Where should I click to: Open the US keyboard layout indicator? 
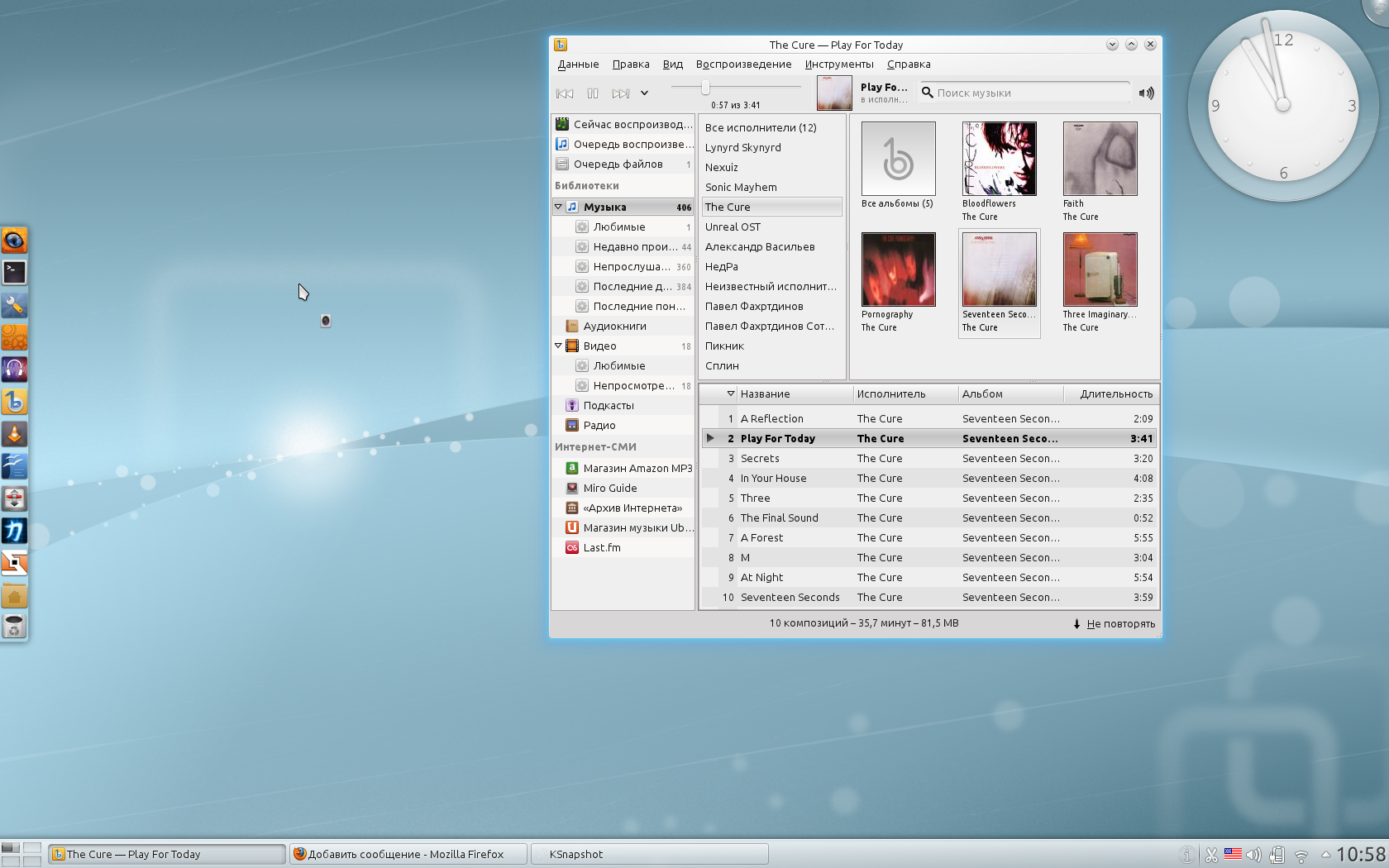(1233, 854)
